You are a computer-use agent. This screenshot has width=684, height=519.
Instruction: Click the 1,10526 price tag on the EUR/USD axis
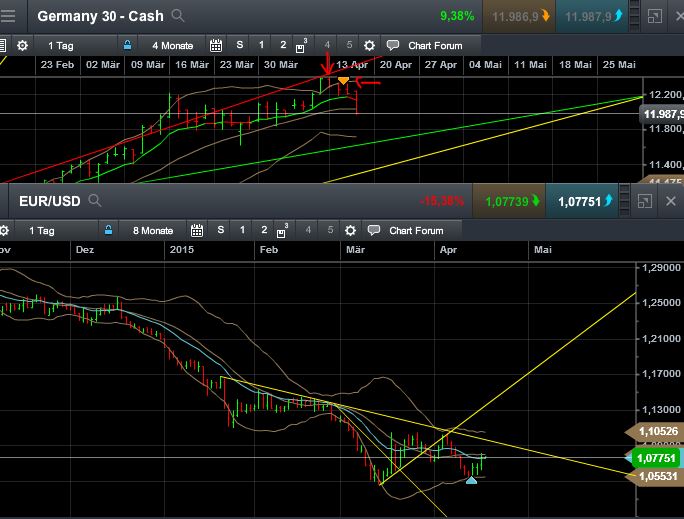tap(654, 431)
